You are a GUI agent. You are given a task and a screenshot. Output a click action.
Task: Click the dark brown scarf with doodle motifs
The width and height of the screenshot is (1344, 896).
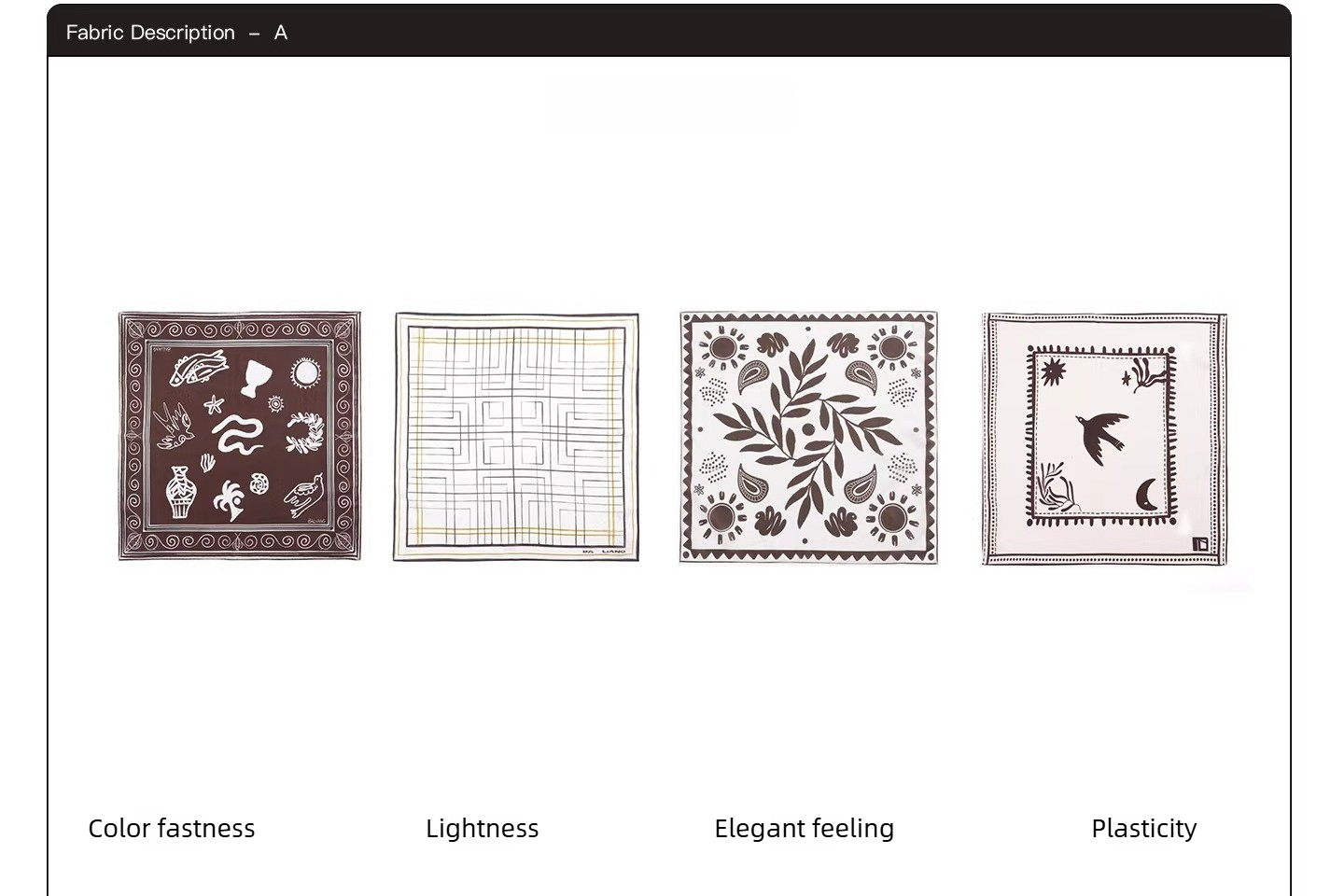[x=240, y=436]
